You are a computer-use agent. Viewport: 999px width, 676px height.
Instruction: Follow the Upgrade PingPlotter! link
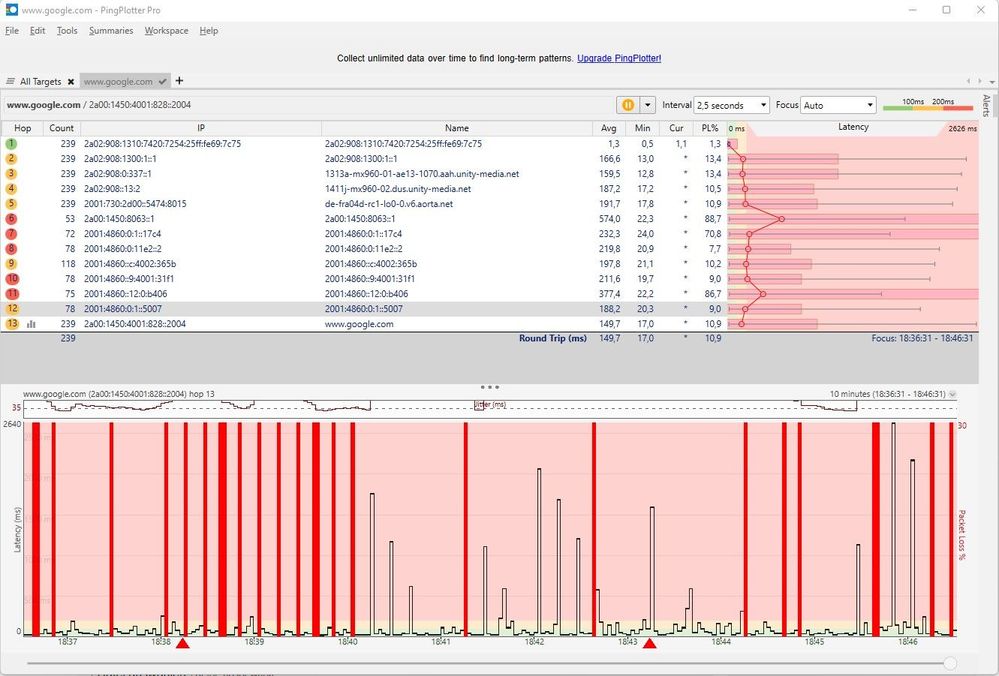click(x=619, y=58)
